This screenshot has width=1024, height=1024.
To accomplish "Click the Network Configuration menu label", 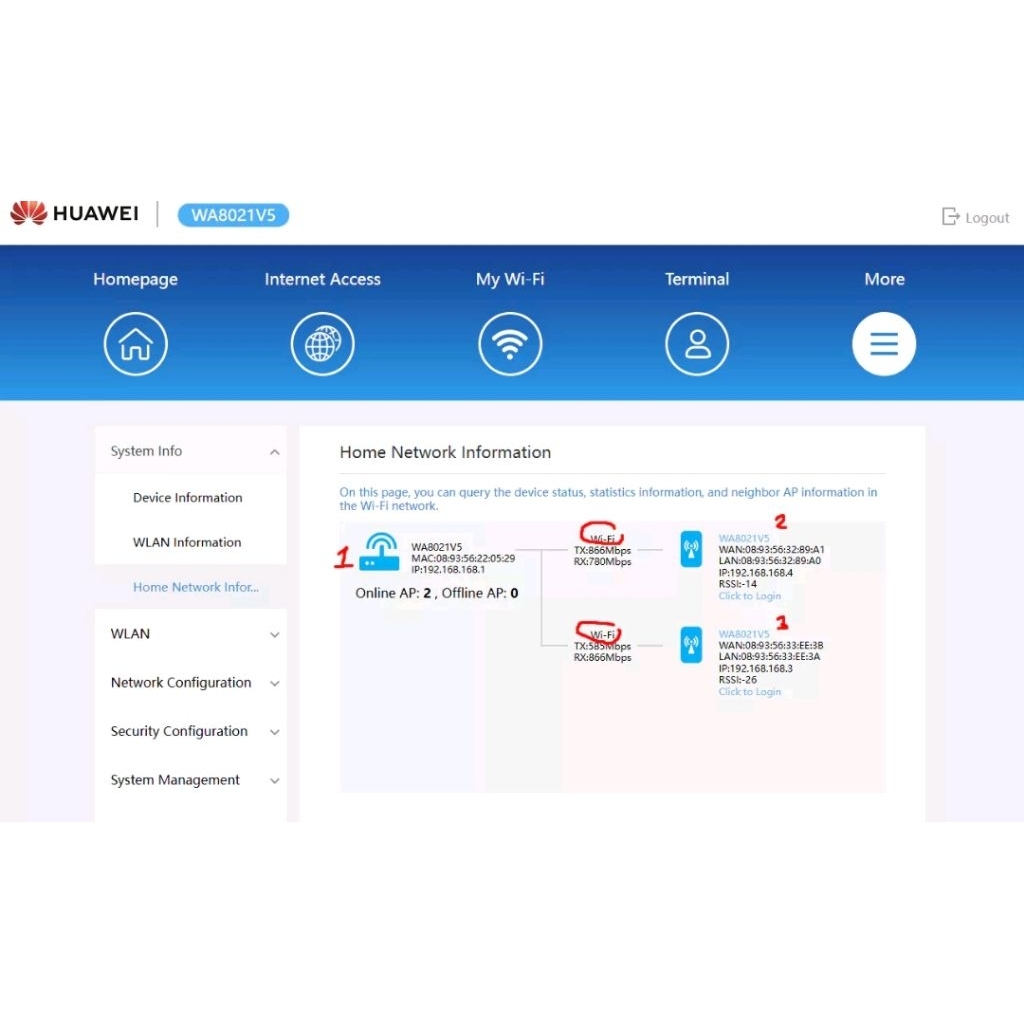I will pyautogui.click(x=181, y=682).
